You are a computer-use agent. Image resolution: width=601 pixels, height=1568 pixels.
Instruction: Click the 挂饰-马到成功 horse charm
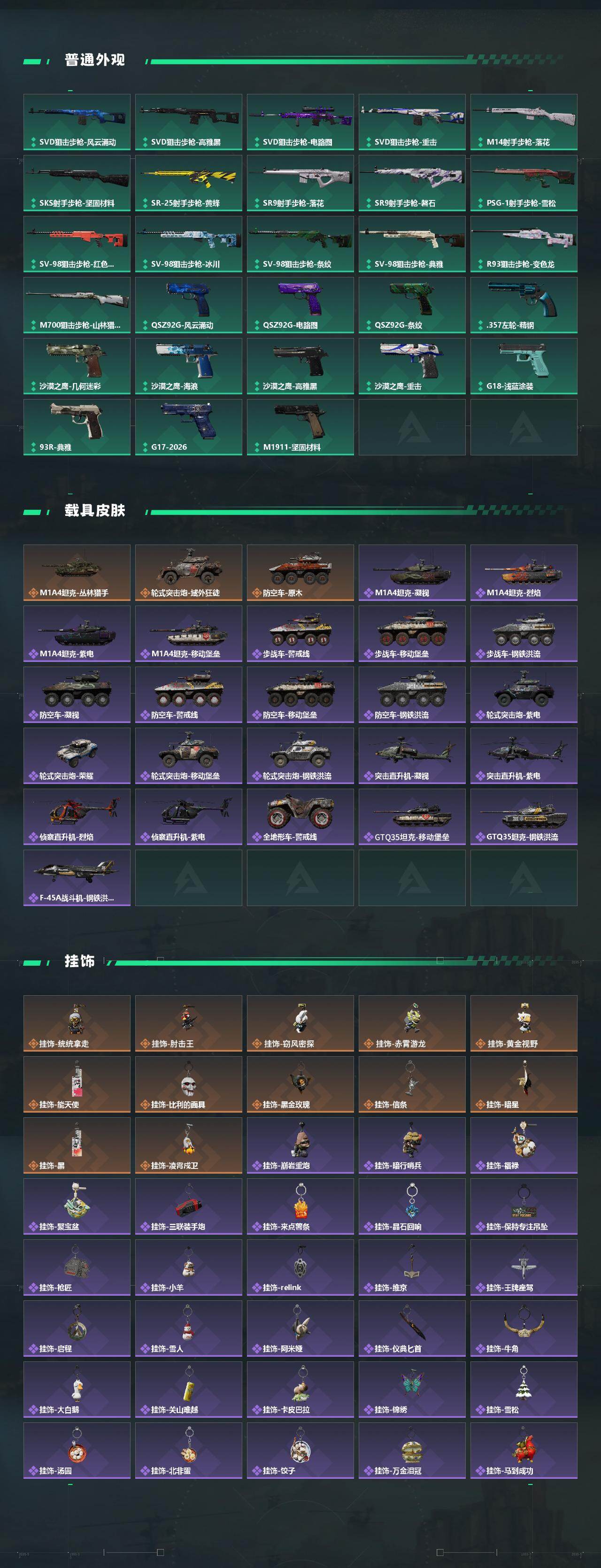coord(524,1451)
